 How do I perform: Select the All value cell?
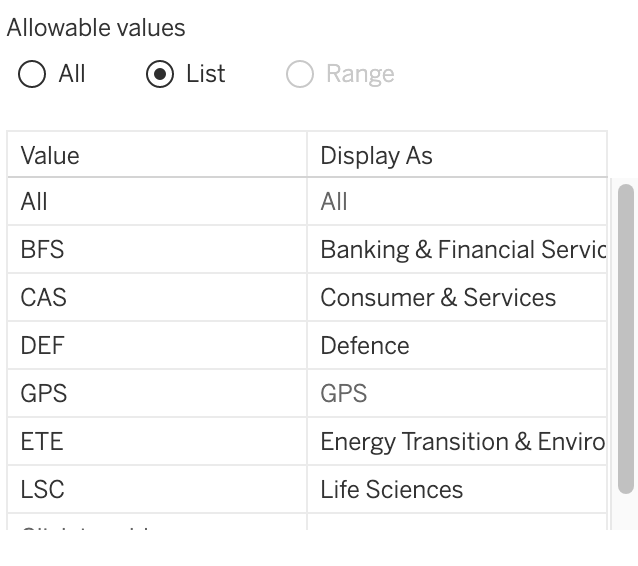(x=156, y=202)
